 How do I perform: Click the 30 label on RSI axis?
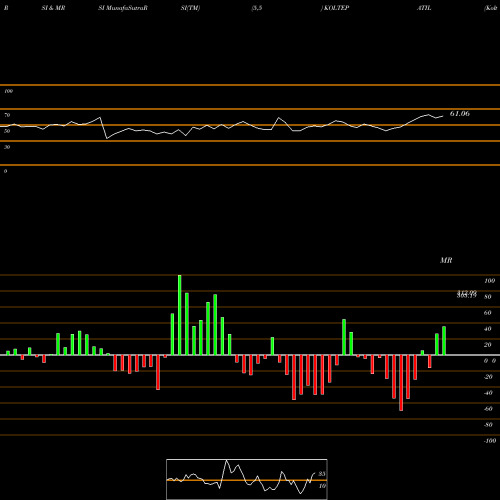coord(7,147)
